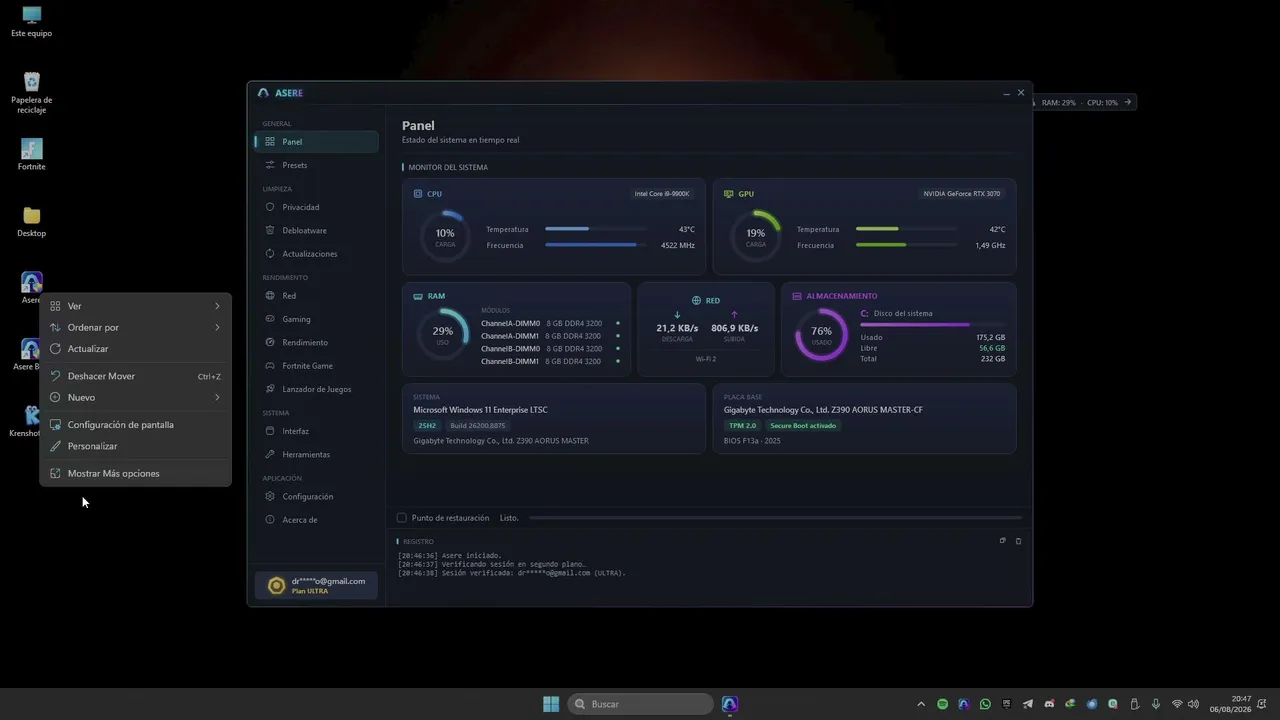Click the microphone icon in the tray
The width and height of the screenshot is (1280, 720).
[1156, 704]
